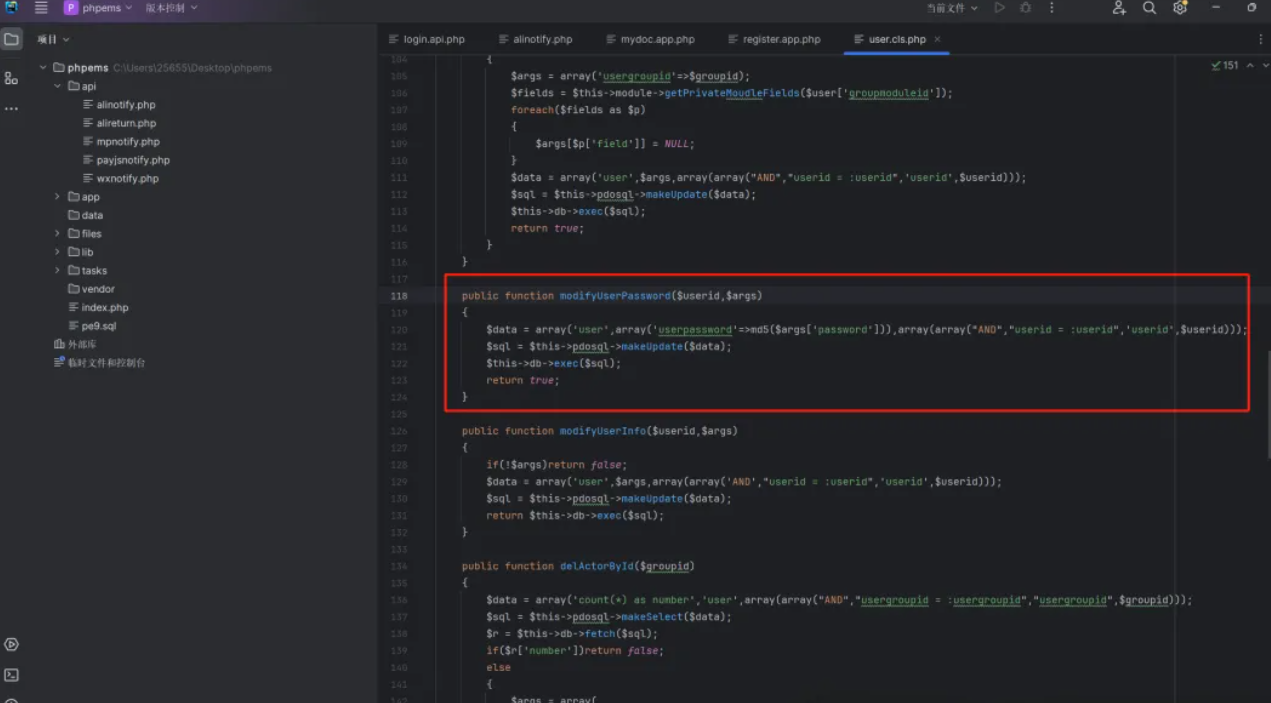The width and height of the screenshot is (1271, 703).
Task: Click the Debug bug icon
Action: pos(1025,8)
